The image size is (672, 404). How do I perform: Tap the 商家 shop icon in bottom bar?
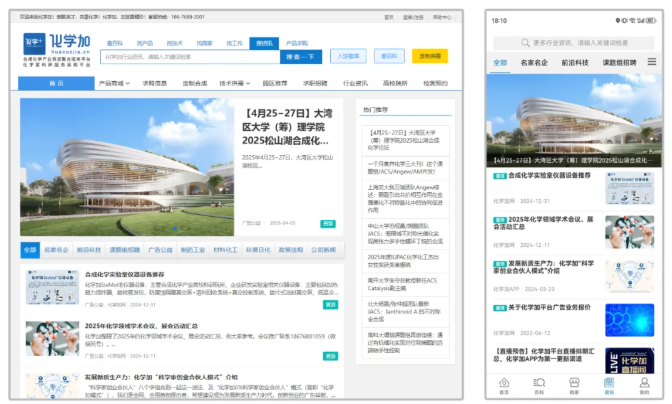574,385
